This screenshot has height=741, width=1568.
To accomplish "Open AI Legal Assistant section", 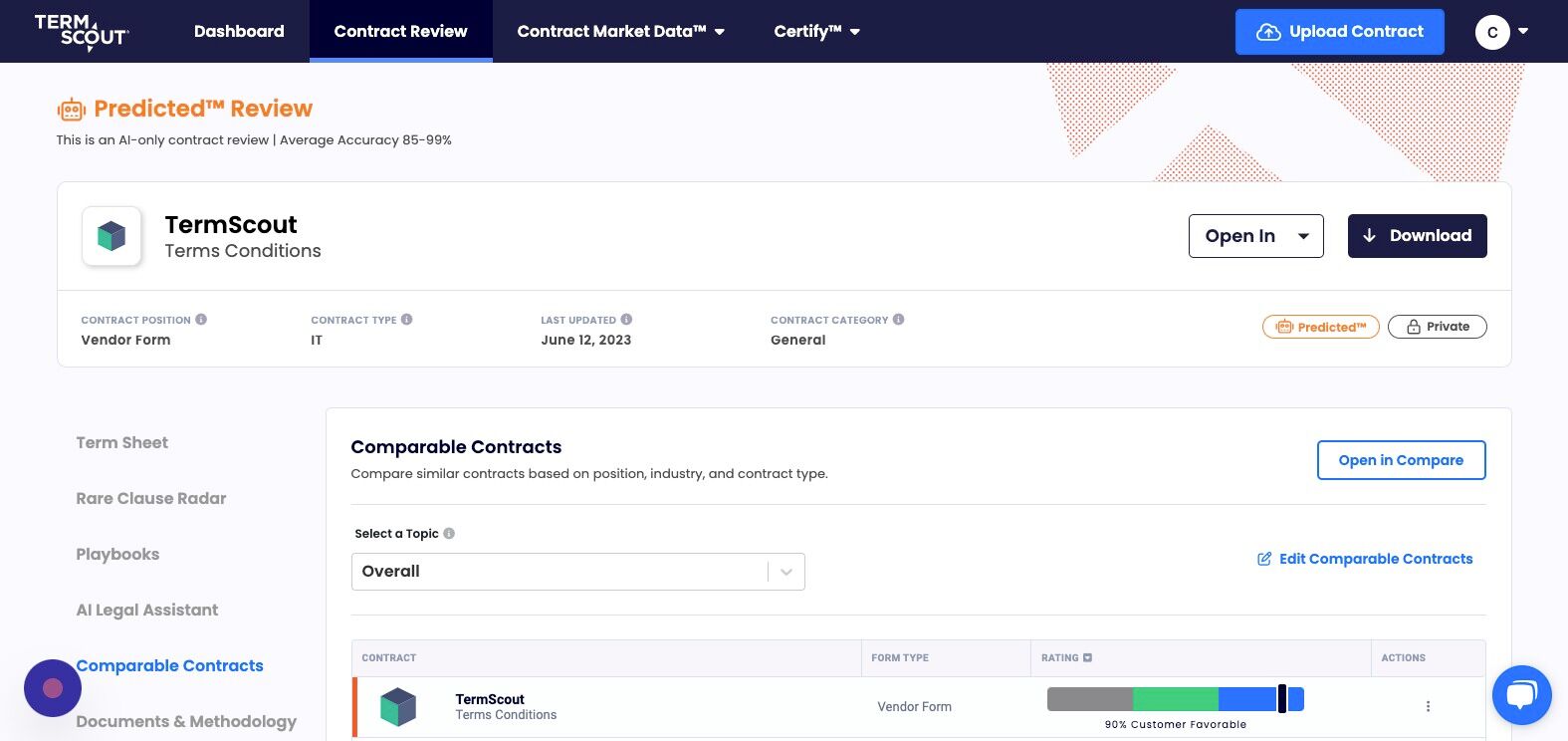I will pos(147,610).
